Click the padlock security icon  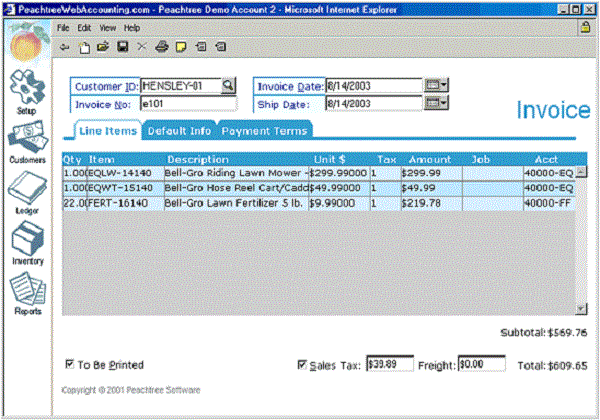585,27
